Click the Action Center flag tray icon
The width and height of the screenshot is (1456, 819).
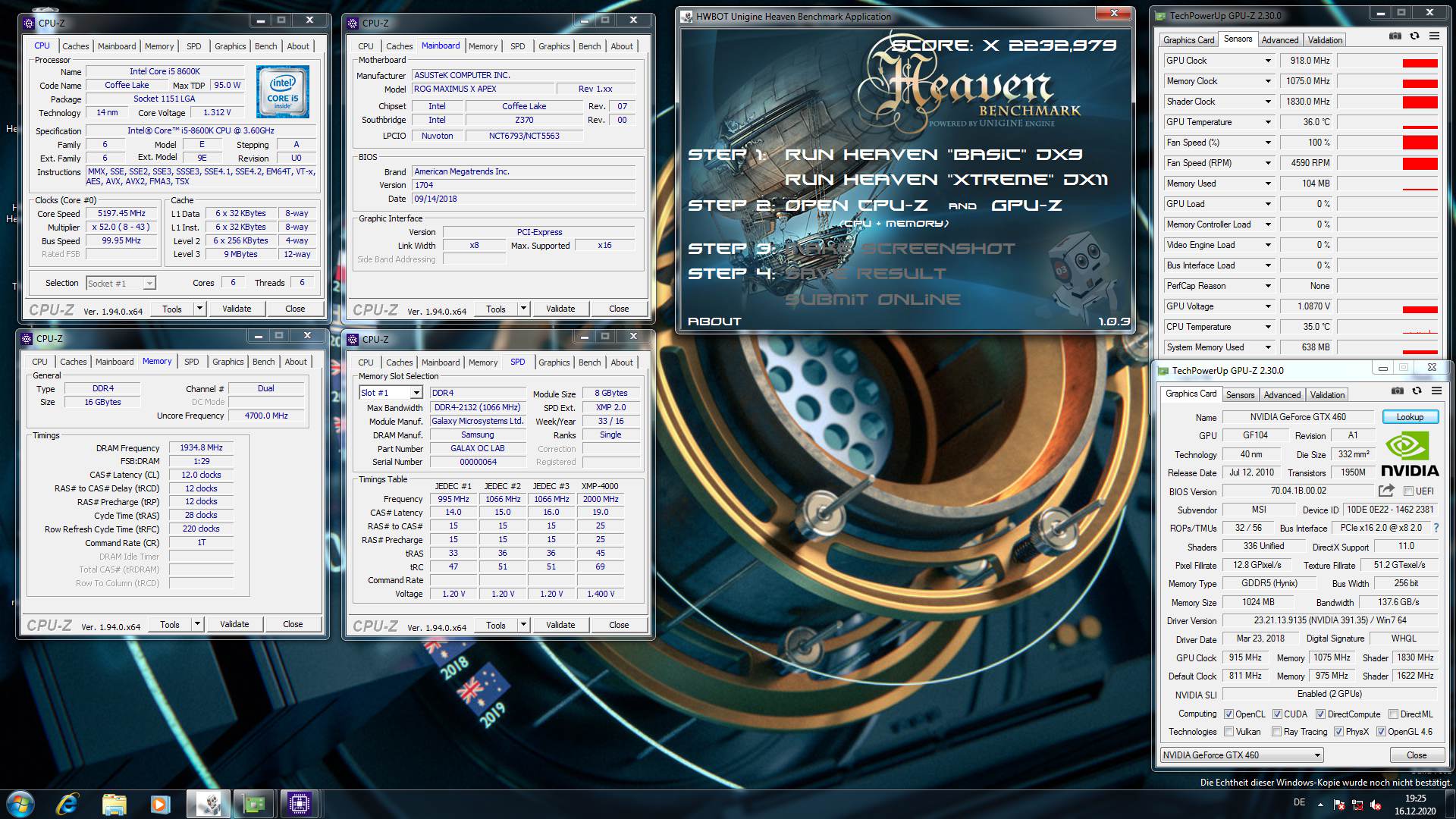[x=1339, y=804]
